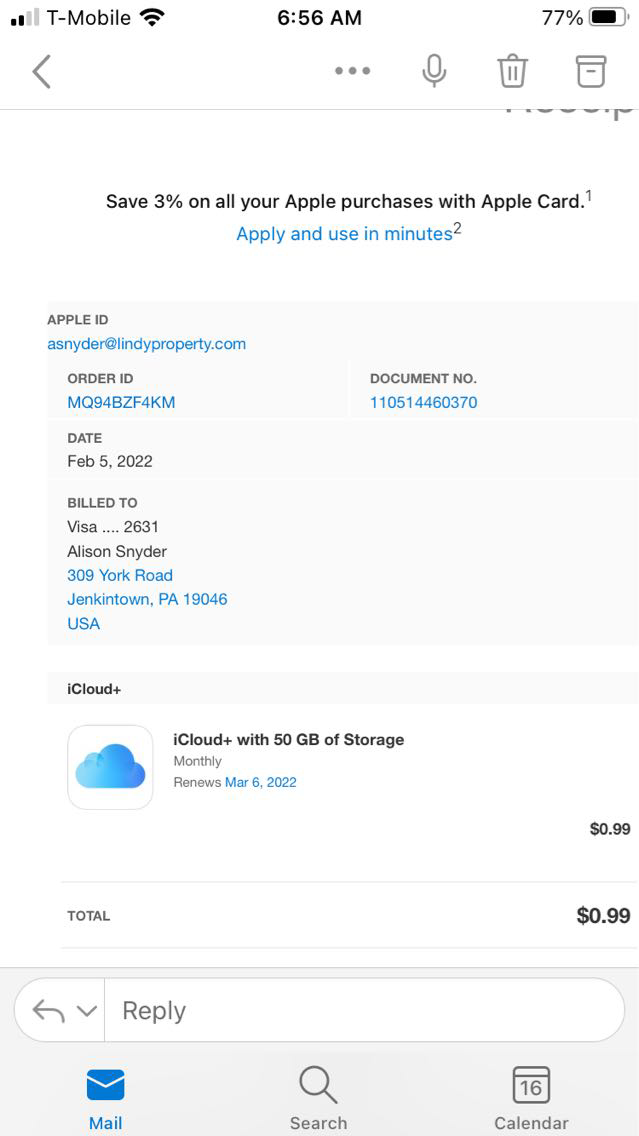Image resolution: width=639 pixels, height=1136 pixels.
Task: Open the three-dot more options menu
Action: [x=352, y=71]
